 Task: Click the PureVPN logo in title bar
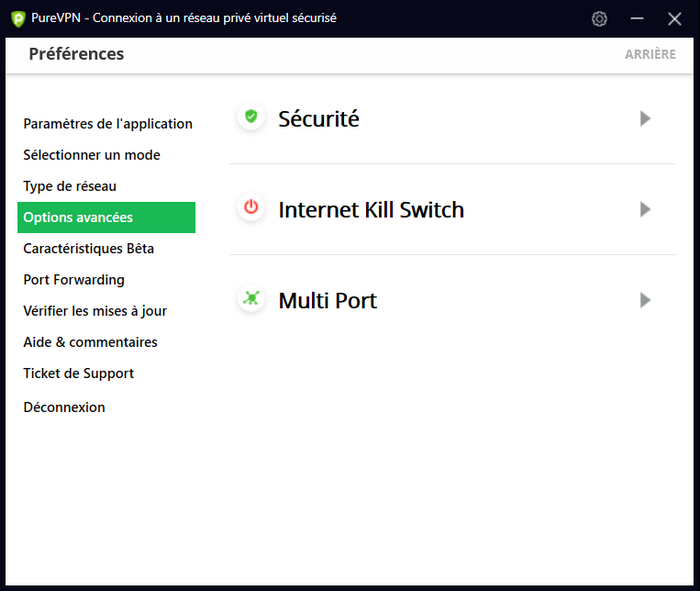point(18,19)
